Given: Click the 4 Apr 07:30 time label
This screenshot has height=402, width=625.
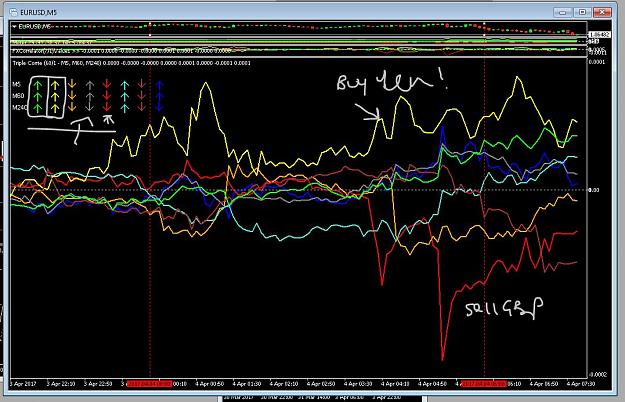Looking at the screenshot, I should point(581,384).
